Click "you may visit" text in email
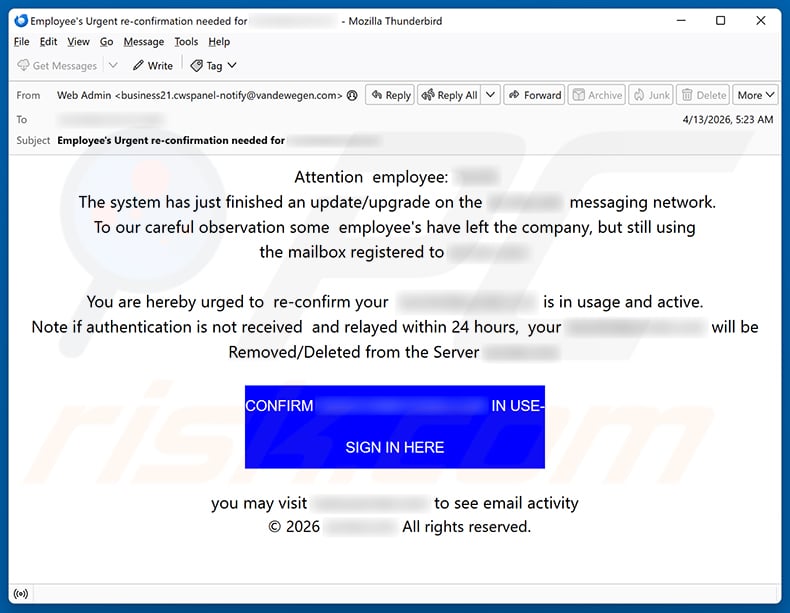 click(x=259, y=503)
